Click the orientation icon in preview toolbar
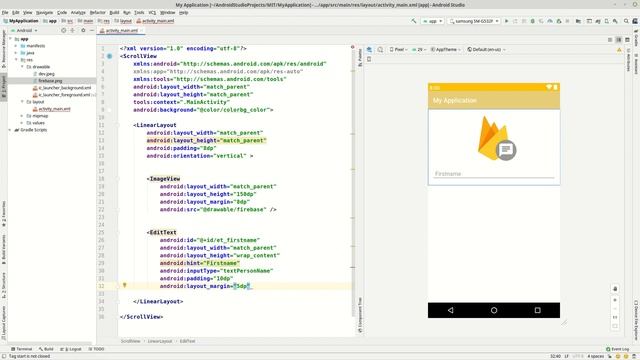Image resolution: width=640 pixels, height=360 pixels. (380, 49)
